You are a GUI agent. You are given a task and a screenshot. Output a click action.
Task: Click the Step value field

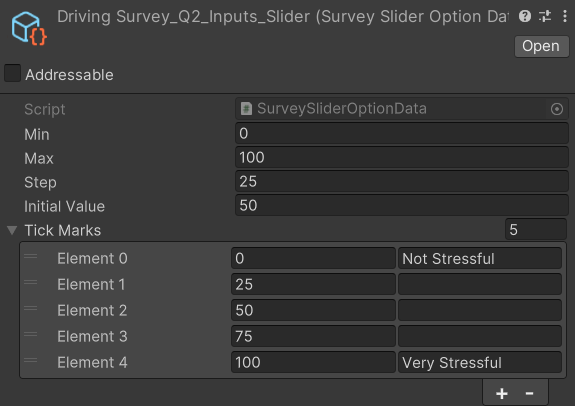coord(402,182)
